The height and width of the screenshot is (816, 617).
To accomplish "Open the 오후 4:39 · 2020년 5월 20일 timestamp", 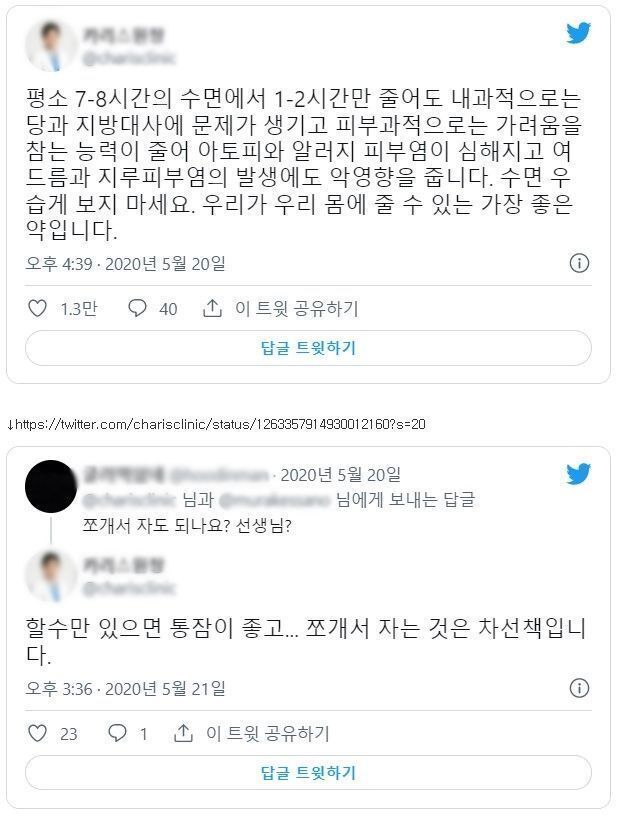I will coord(125,263).
